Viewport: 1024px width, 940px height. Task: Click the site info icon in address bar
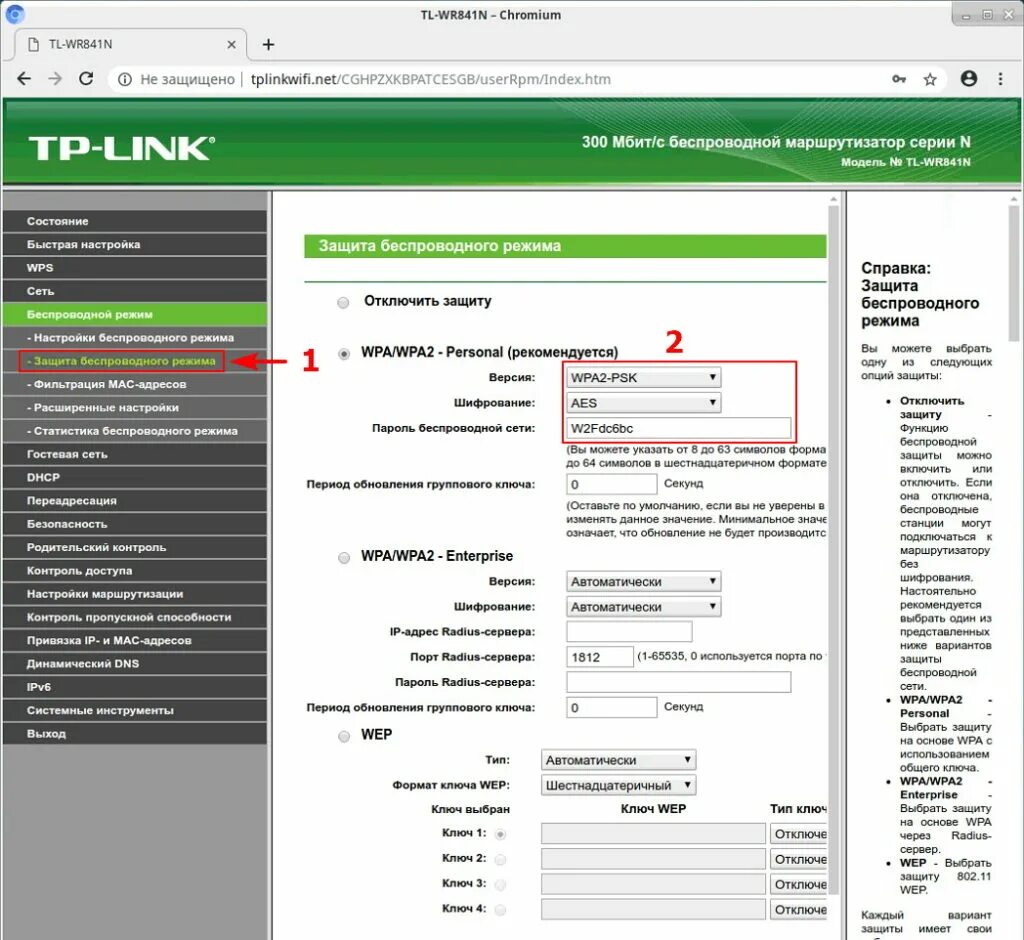pyautogui.click(x=125, y=79)
